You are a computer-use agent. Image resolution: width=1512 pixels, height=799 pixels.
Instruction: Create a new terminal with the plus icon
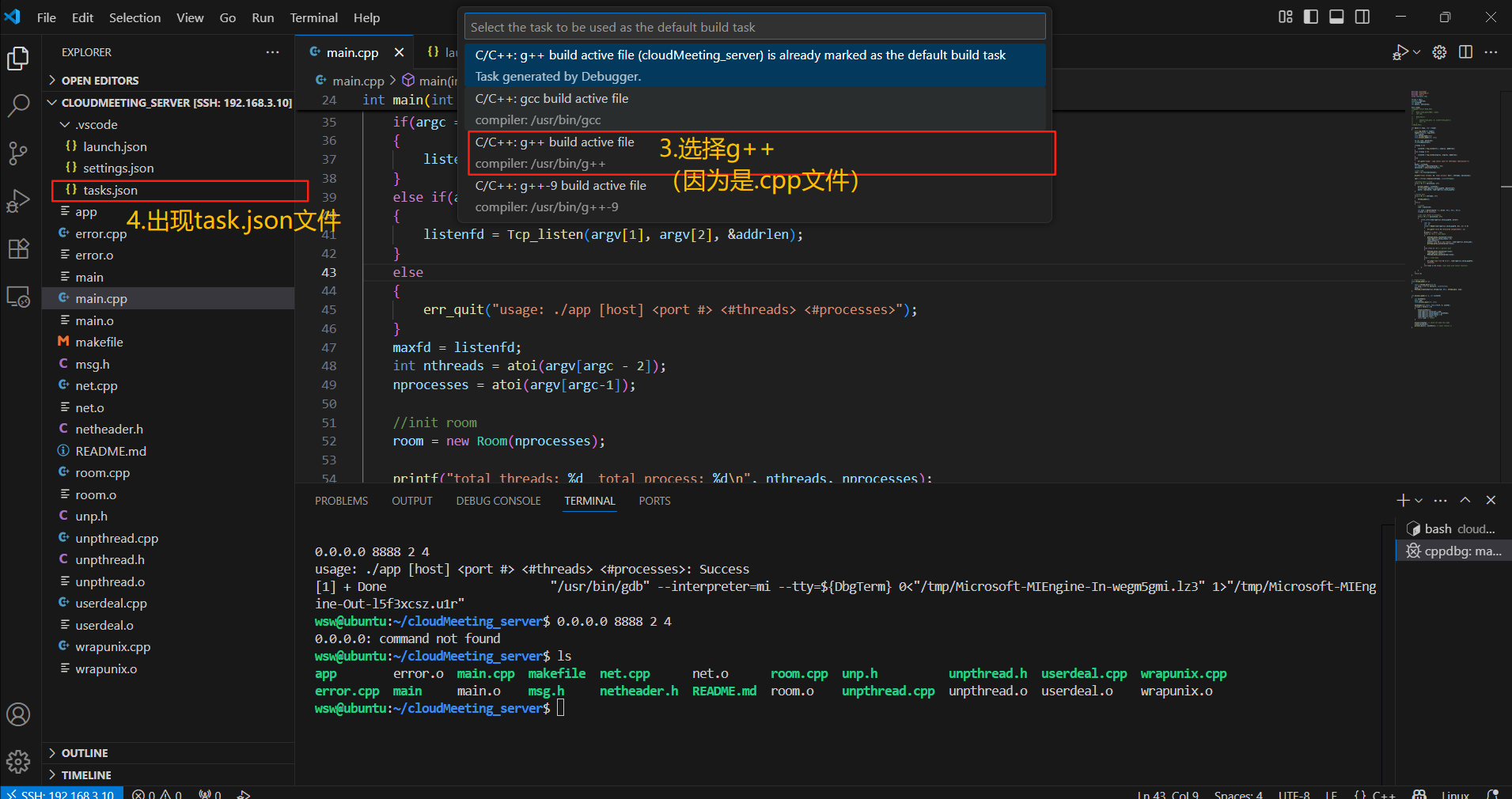tap(1404, 500)
